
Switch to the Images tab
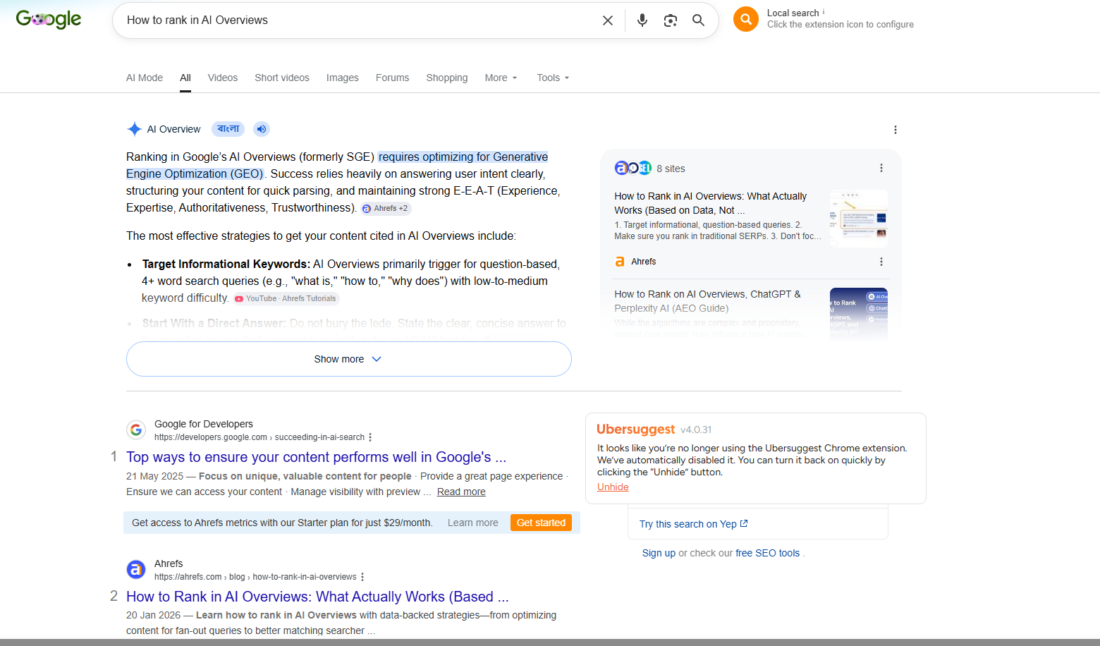(342, 78)
